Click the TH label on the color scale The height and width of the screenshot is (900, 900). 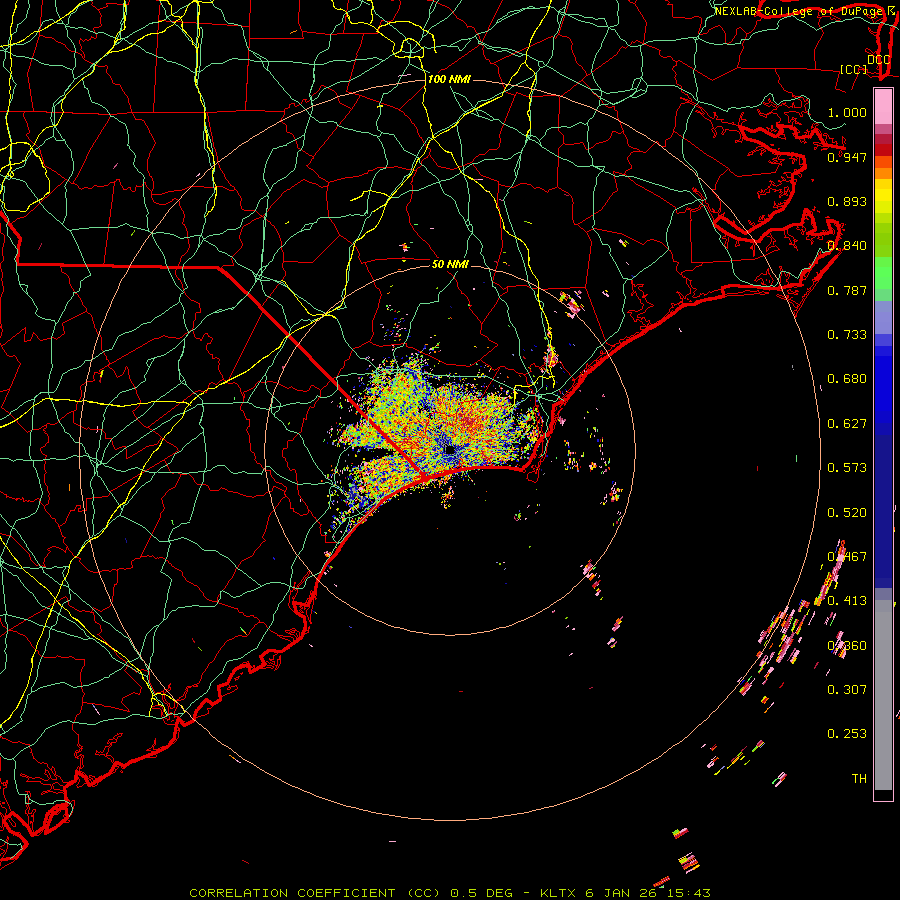point(859,779)
